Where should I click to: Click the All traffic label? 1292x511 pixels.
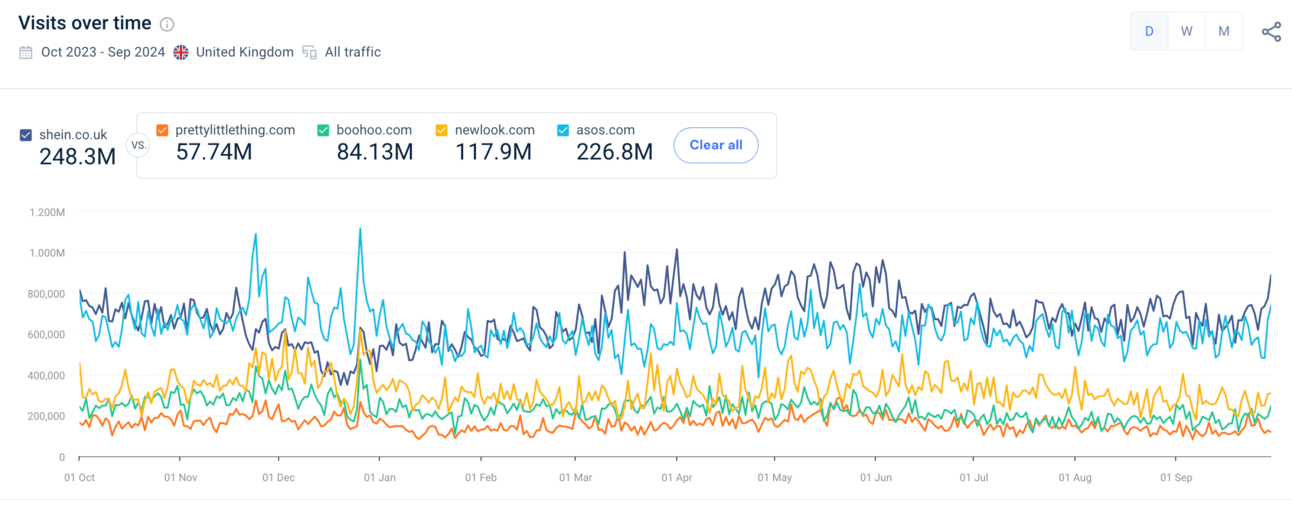pyautogui.click(x=353, y=52)
